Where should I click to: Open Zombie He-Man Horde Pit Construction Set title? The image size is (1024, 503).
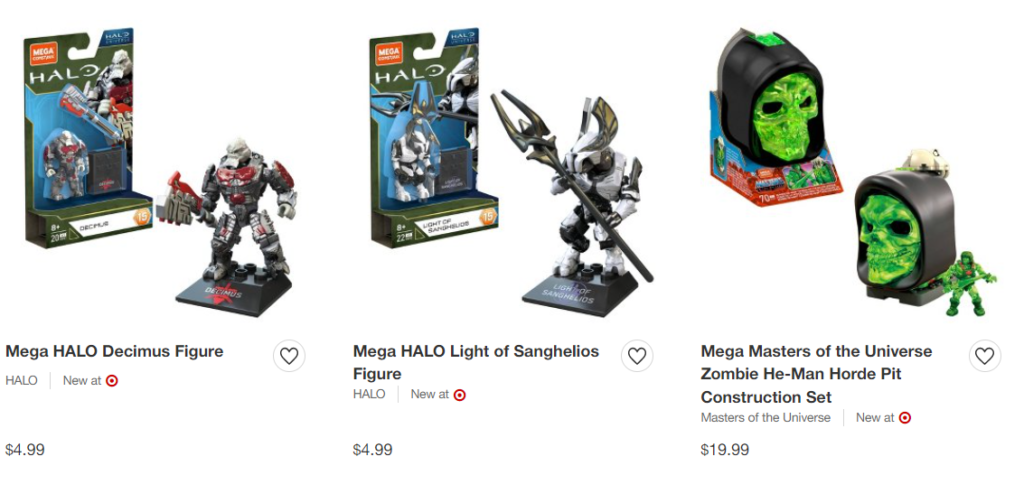[816, 374]
